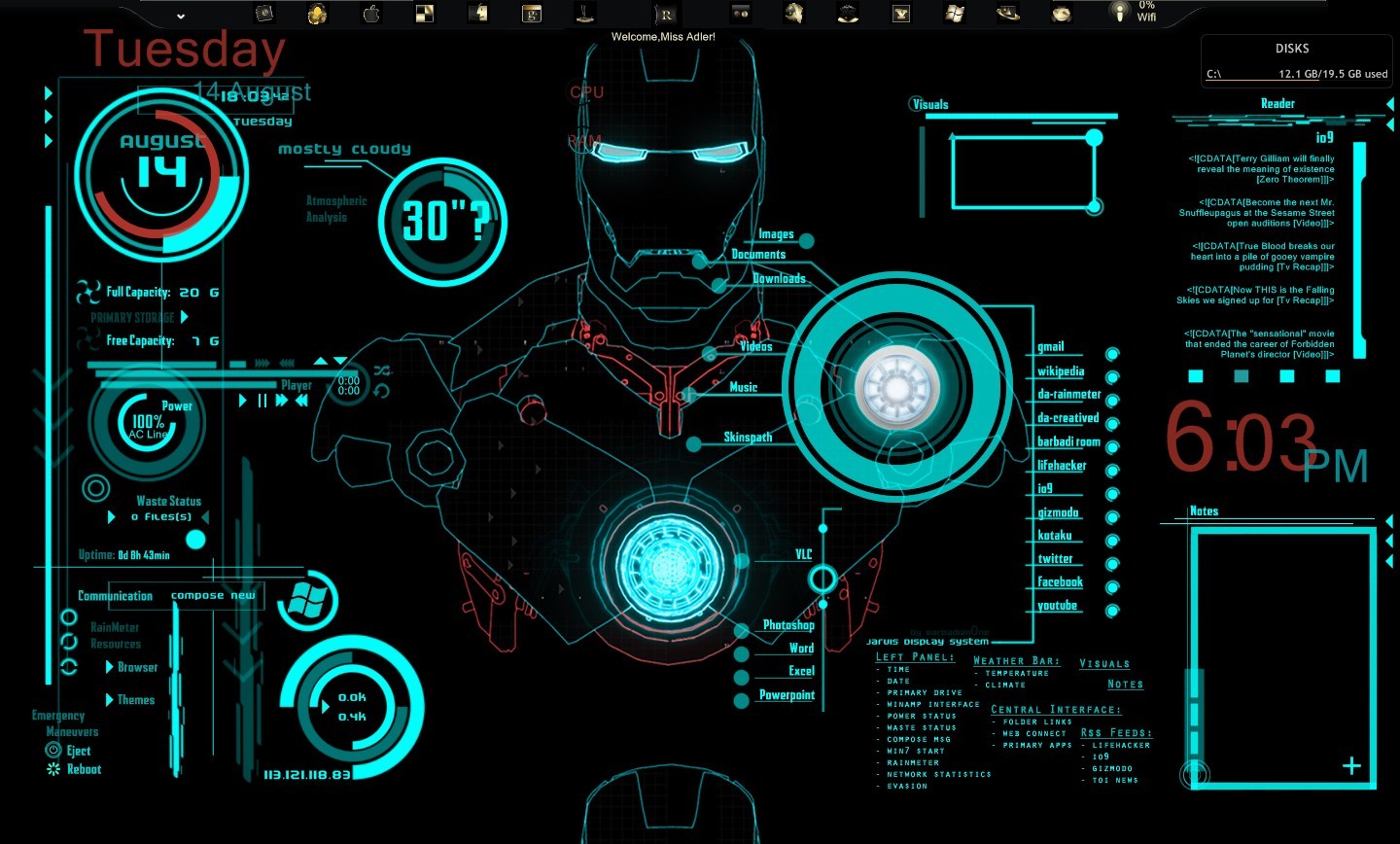Open the Videos folder link
1400x844 pixels.
(x=756, y=346)
